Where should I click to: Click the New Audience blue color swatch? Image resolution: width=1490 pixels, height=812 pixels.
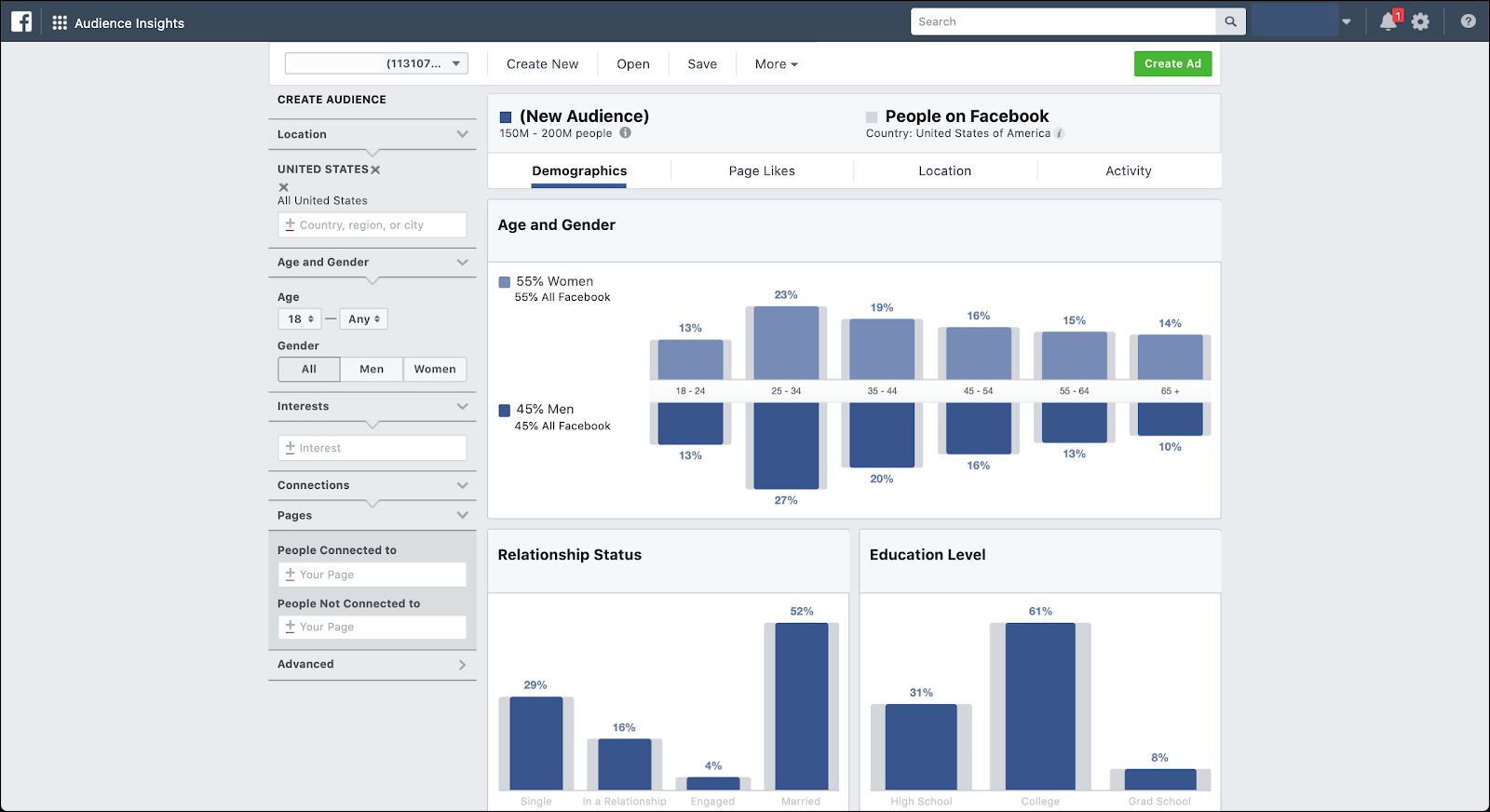506,117
